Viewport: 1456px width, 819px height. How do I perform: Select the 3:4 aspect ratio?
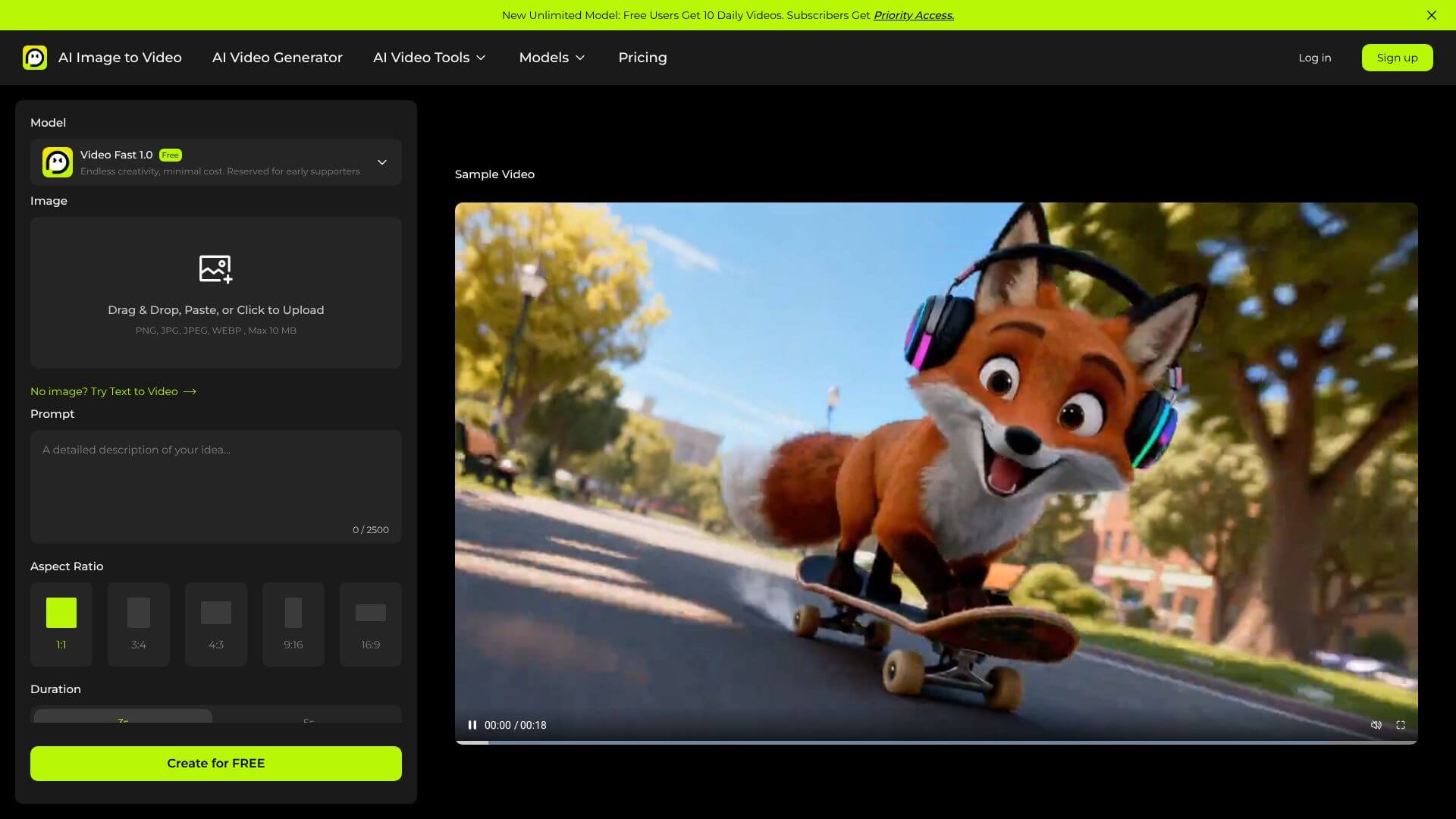139,624
